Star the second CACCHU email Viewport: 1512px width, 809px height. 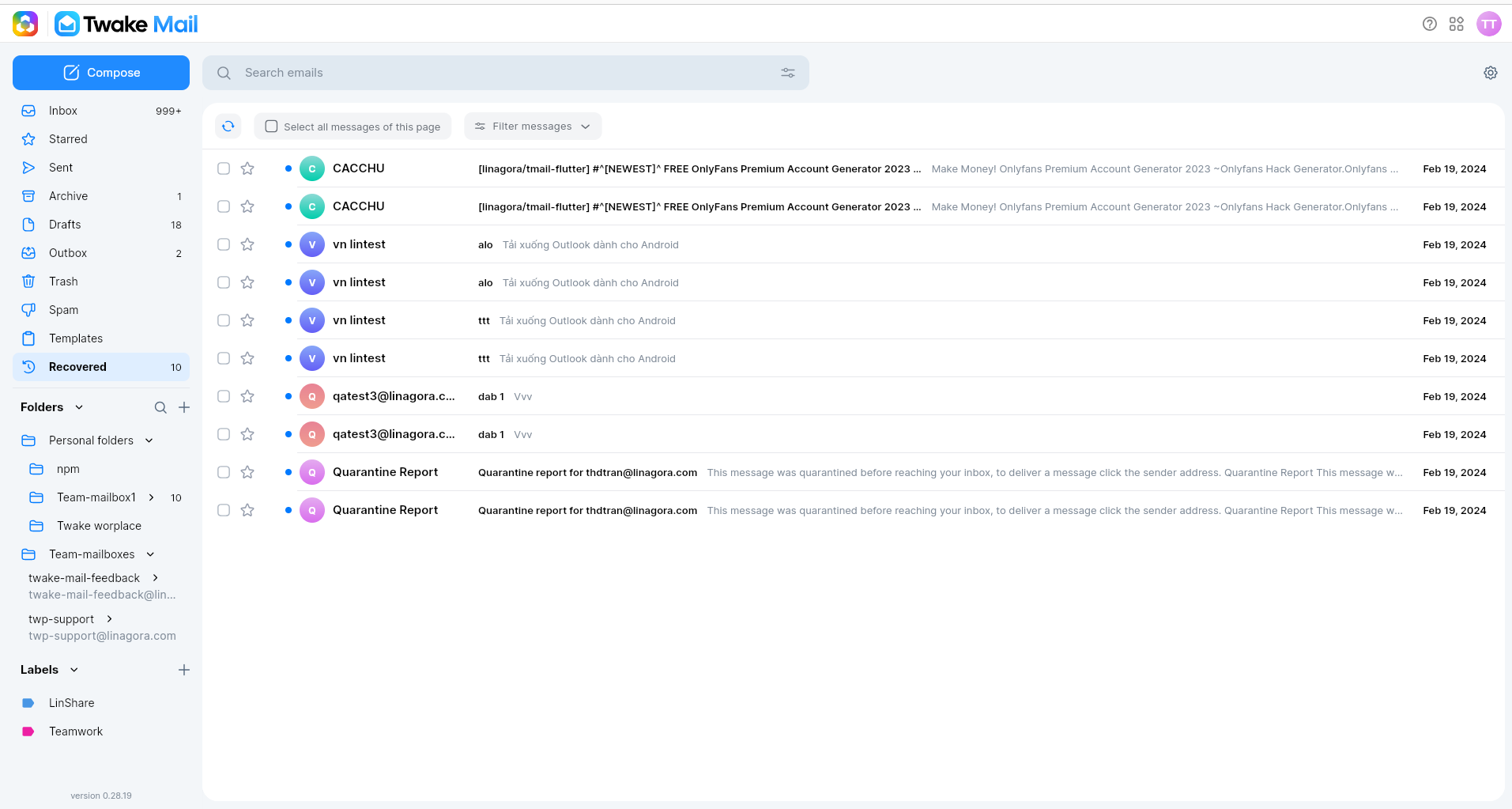point(247,206)
